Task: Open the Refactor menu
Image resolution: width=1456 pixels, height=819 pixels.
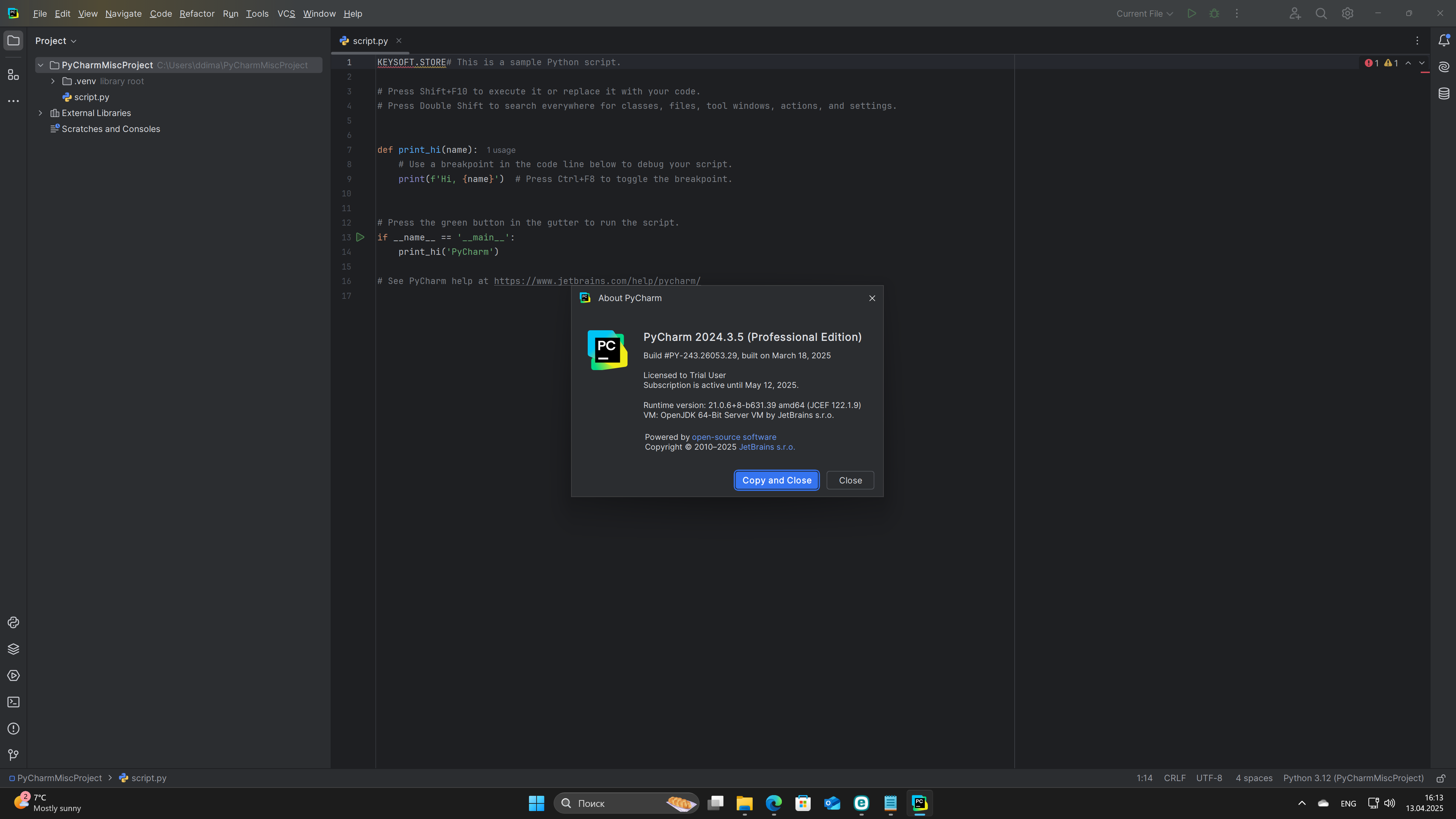Action: pos(197,14)
